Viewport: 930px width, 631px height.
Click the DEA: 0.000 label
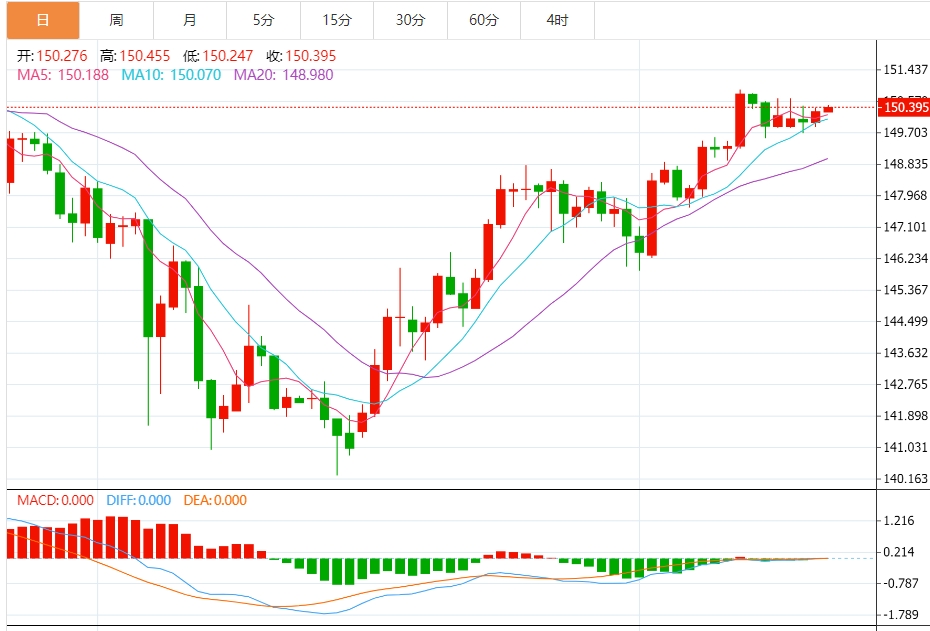pyautogui.click(x=215, y=500)
